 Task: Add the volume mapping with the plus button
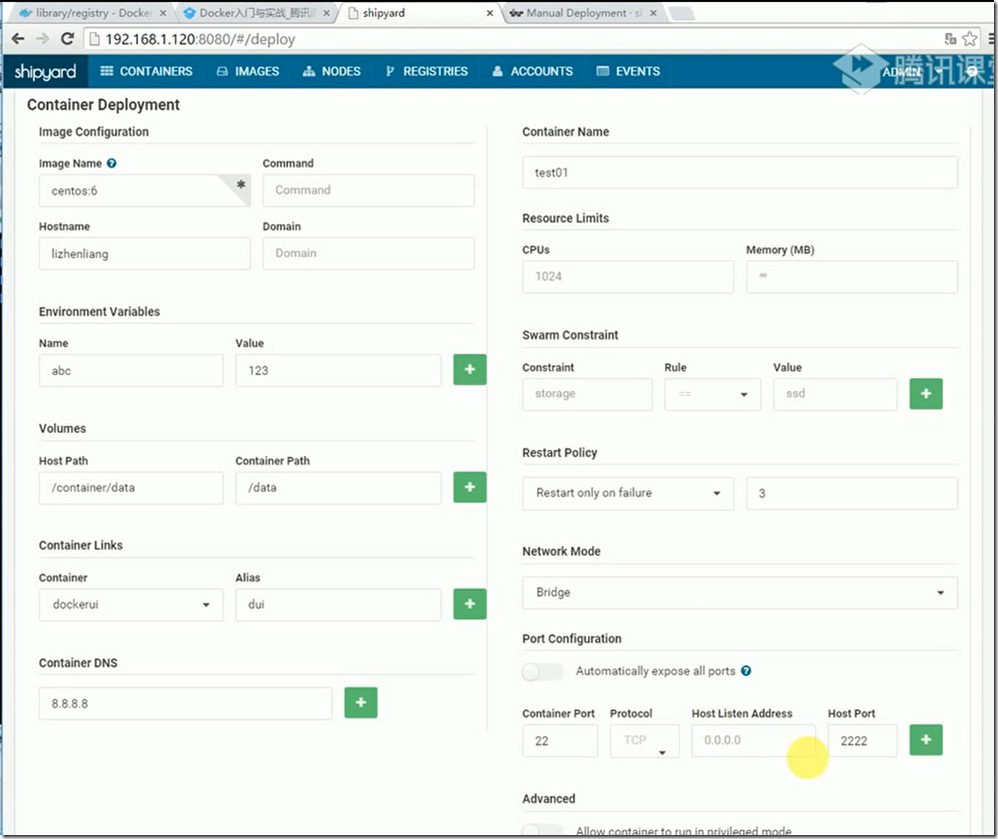pyautogui.click(x=470, y=487)
